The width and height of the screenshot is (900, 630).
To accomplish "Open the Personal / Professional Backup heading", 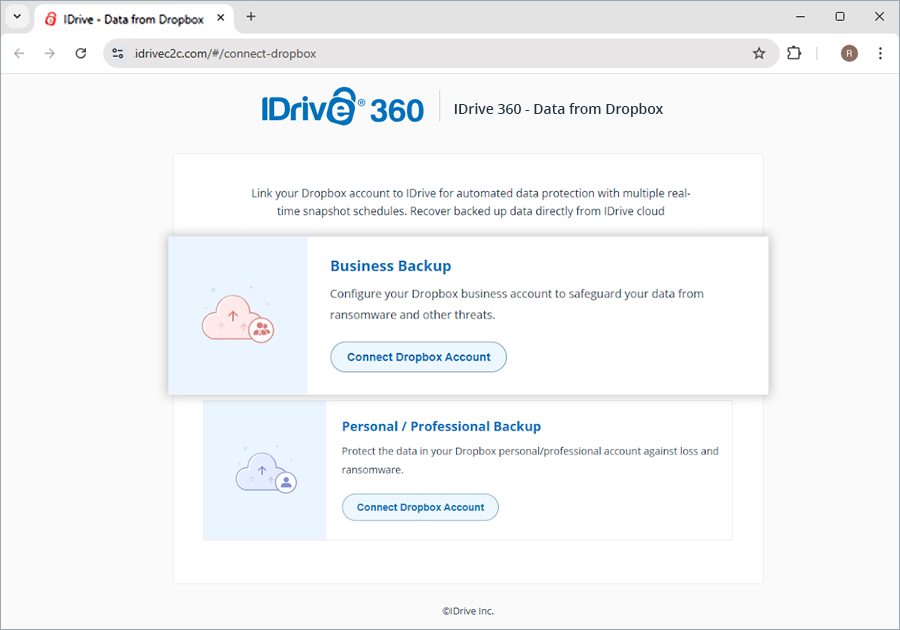I will (x=441, y=426).
